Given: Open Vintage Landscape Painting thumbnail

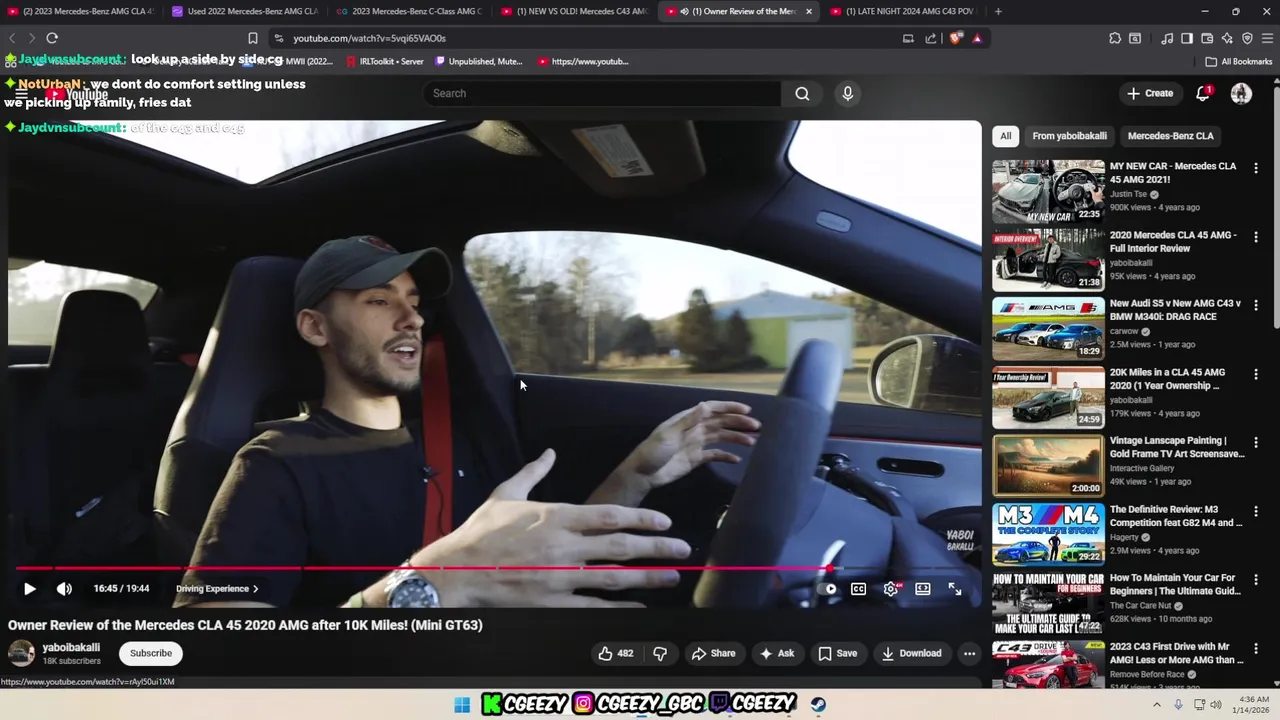Looking at the screenshot, I should (1048, 465).
